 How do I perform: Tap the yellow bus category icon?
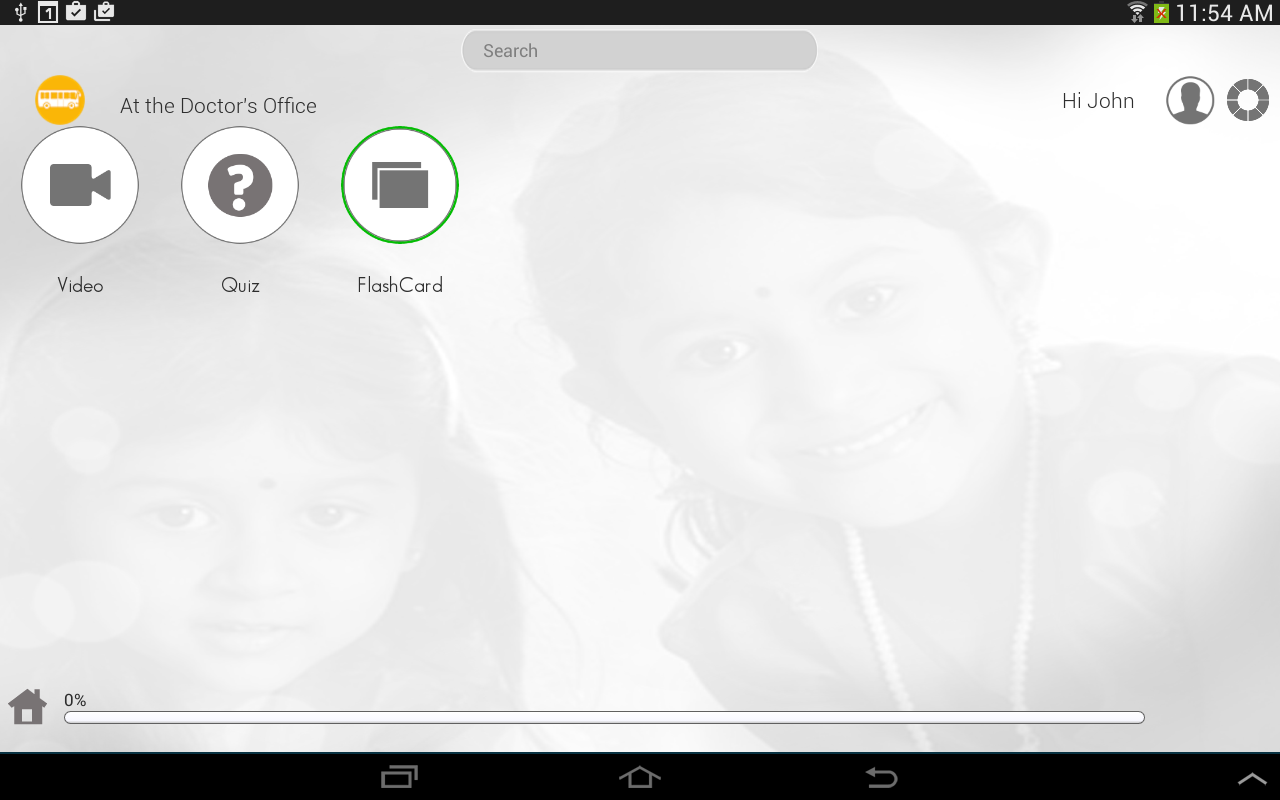(60, 100)
